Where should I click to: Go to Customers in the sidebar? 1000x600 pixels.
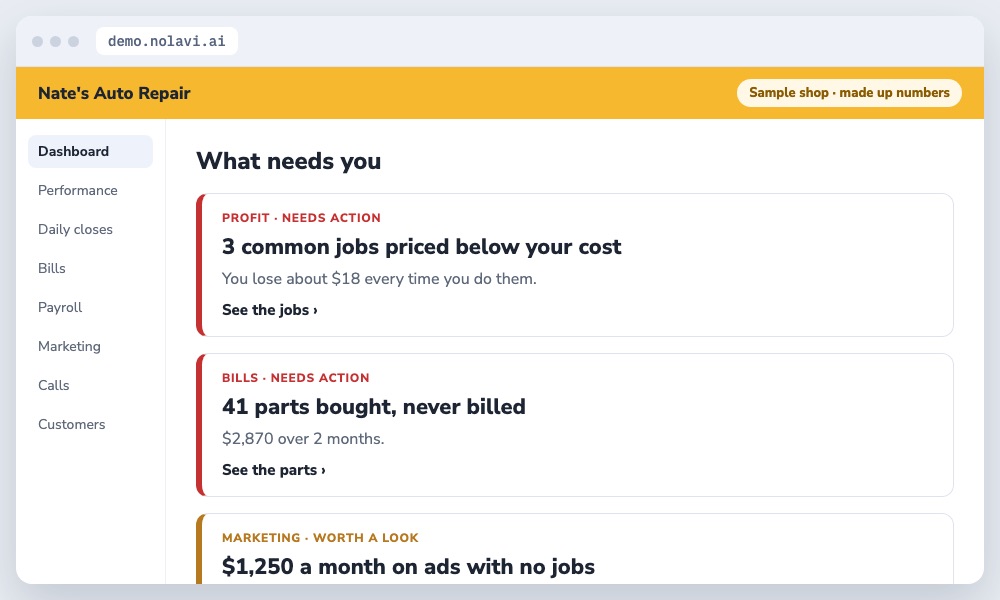71,424
